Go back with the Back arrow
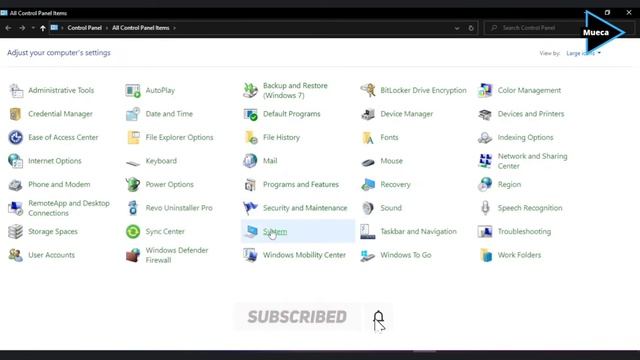The width and height of the screenshot is (640, 360). 8,28
